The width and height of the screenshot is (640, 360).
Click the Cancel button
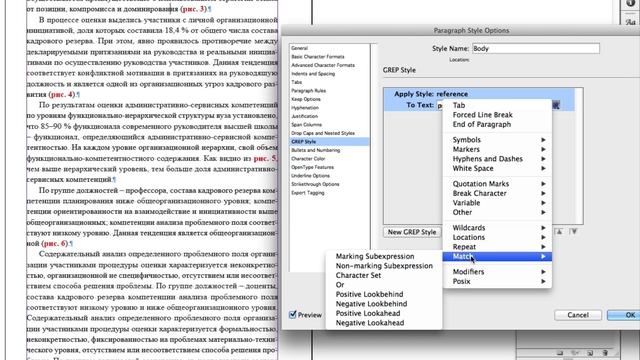point(578,315)
